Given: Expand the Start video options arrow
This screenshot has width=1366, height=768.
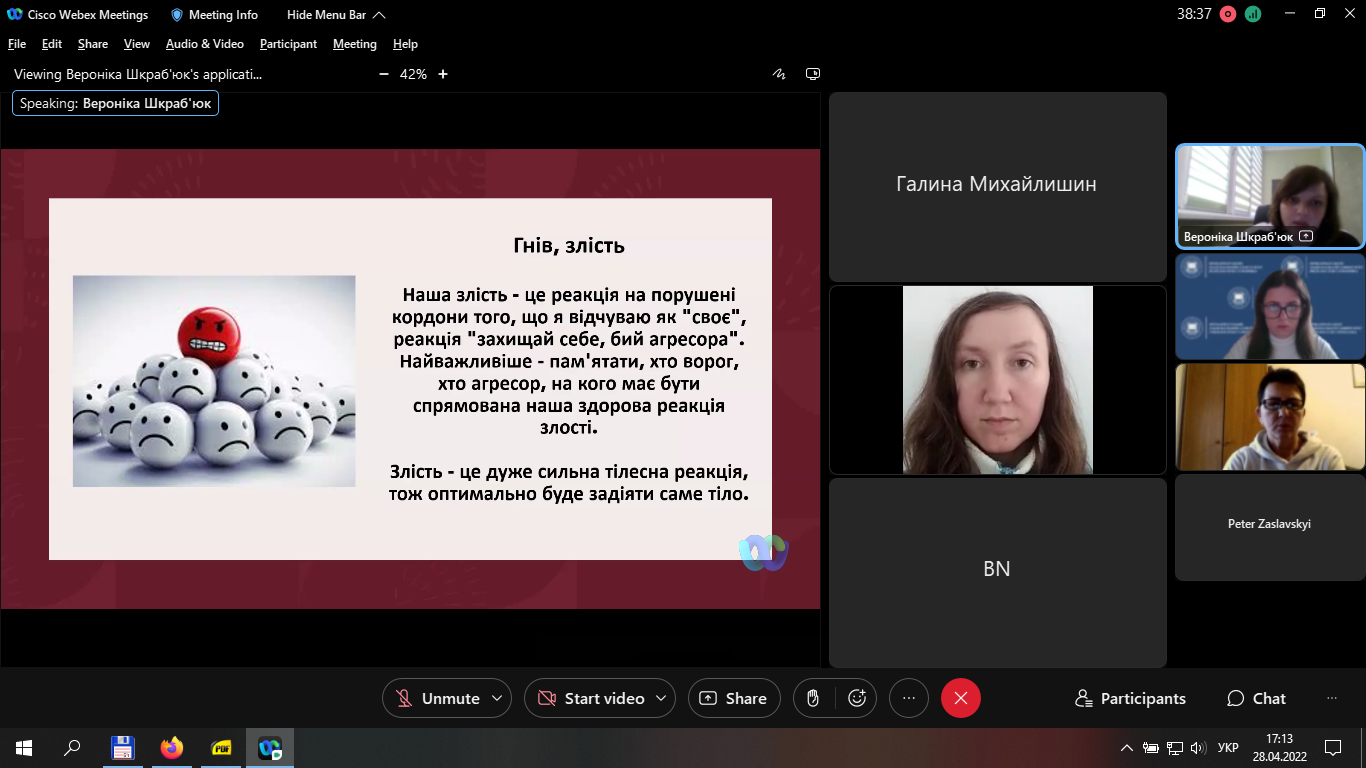Looking at the screenshot, I should pyautogui.click(x=661, y=698).
